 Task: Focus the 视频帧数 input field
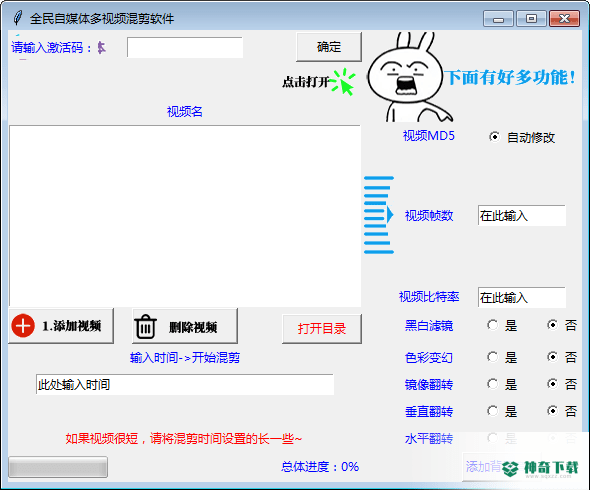pyautogui.click(x=522, y=216)
